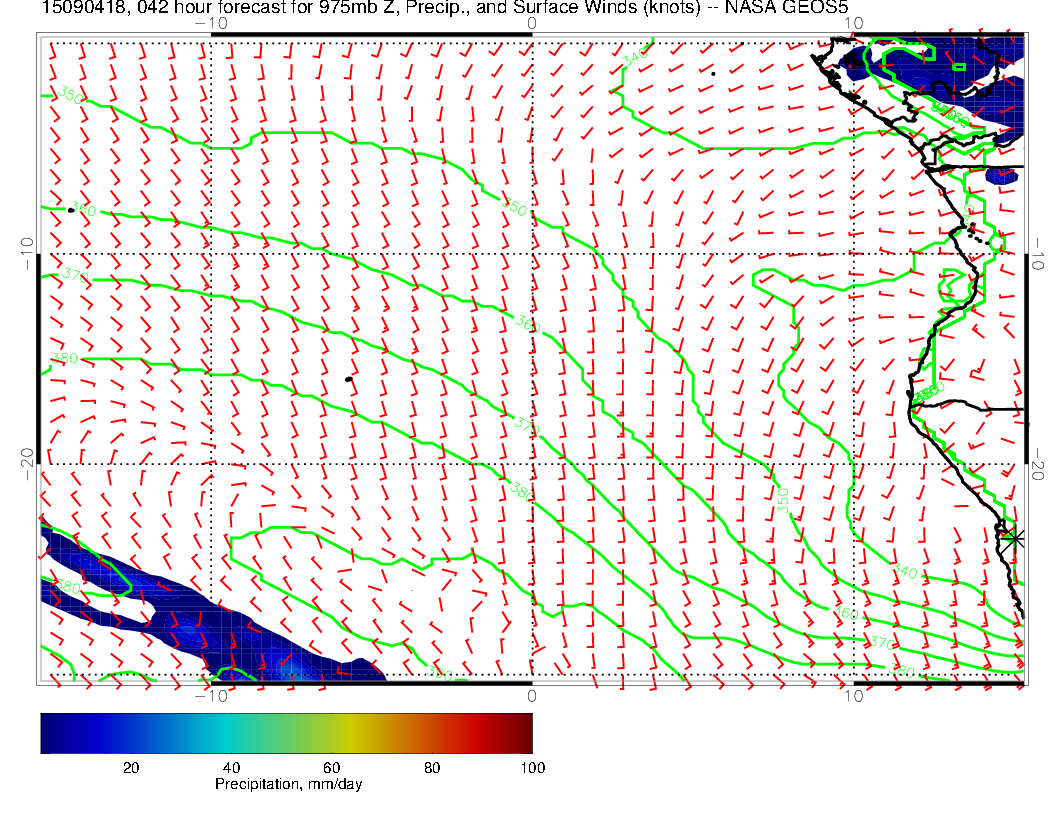Click the green 340 label beside the asterisk
The width and height of the screenshot is (1056, 816).
pos(905,571)
